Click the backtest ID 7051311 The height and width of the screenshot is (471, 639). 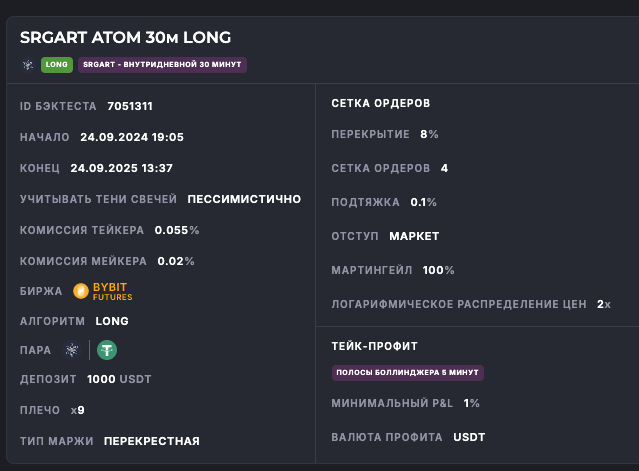coord(130,106)
